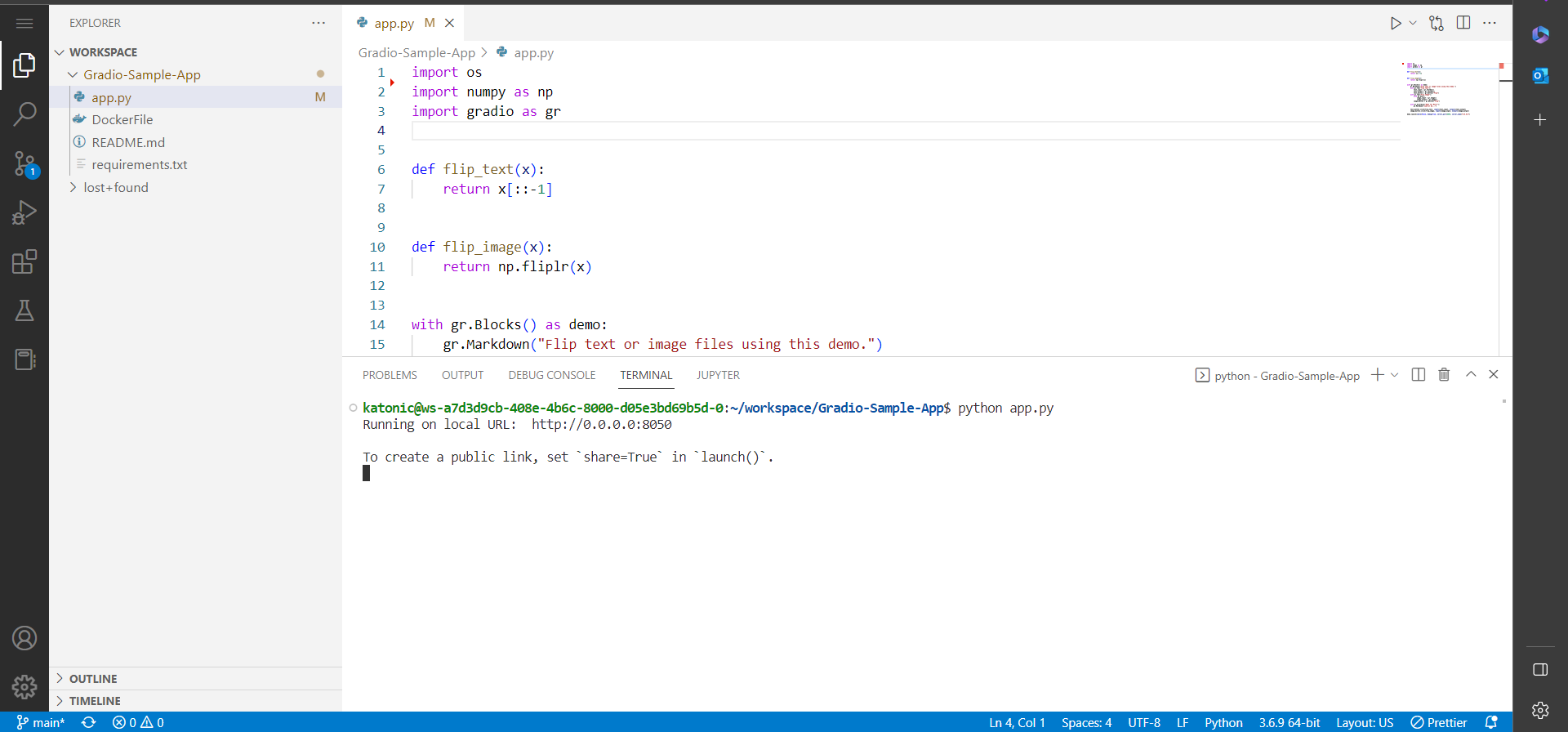Viewport: 1568px width, 732px height.
Task: Open the Explorer view in activity bar
Action: coord(24,65)
